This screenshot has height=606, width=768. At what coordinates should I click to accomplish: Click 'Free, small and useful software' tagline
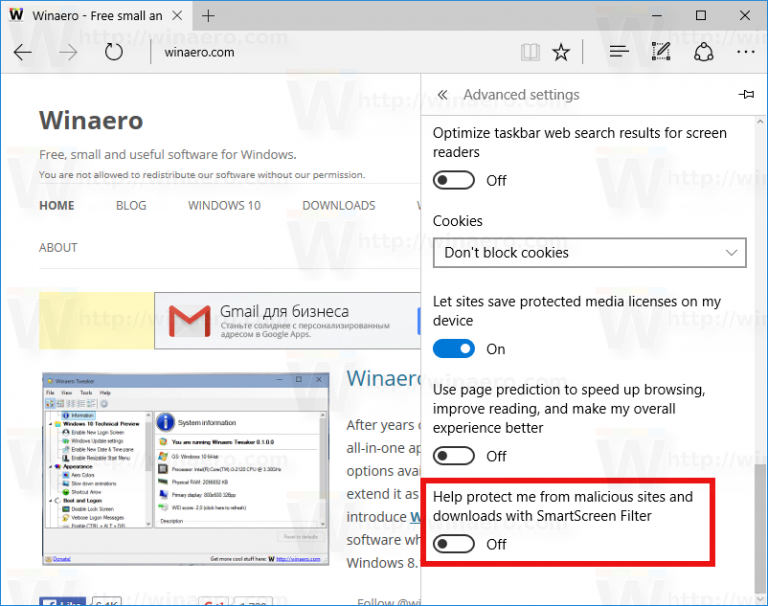pyautogui.click(x=168, y=155)
